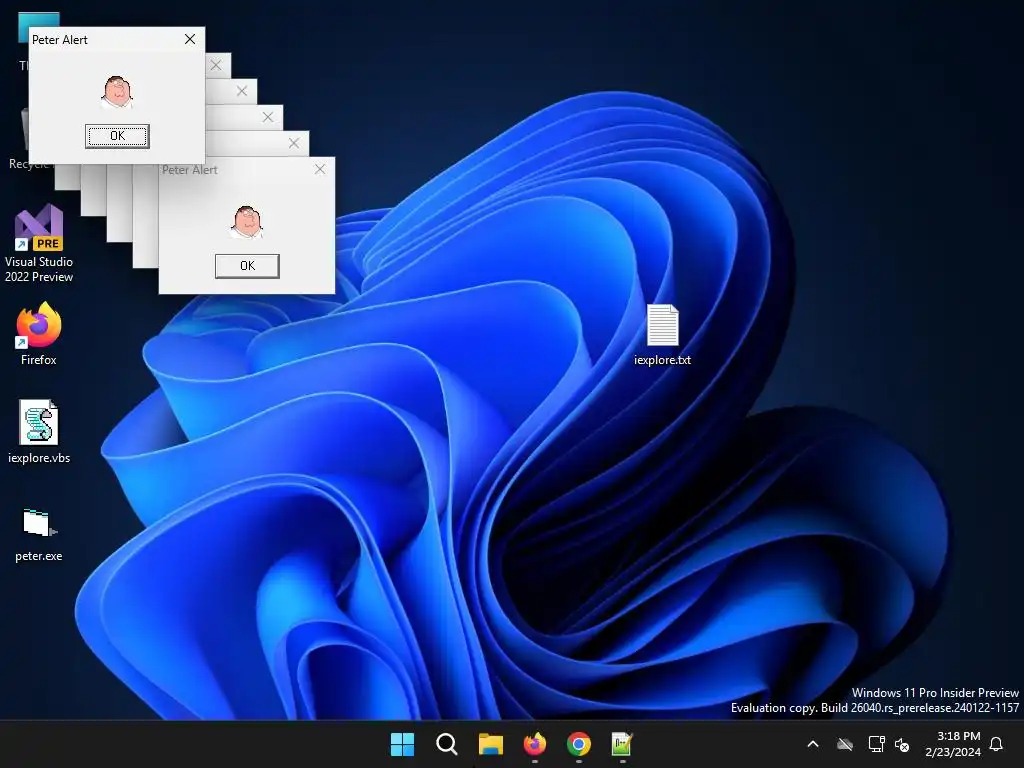
Task: Open File Explorer from the taskbar
Action: pyautogui.click(x=490, y=744)
